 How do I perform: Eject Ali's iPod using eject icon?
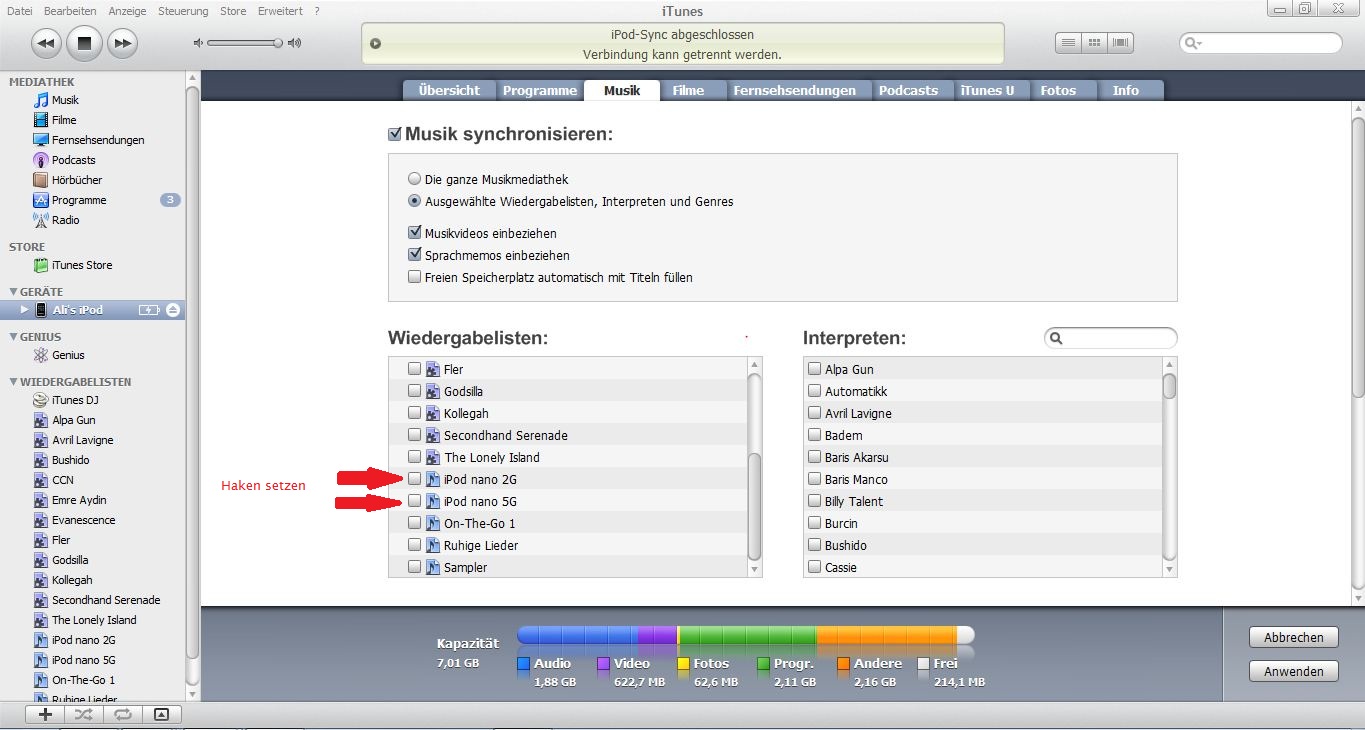[x=173, y=310]
